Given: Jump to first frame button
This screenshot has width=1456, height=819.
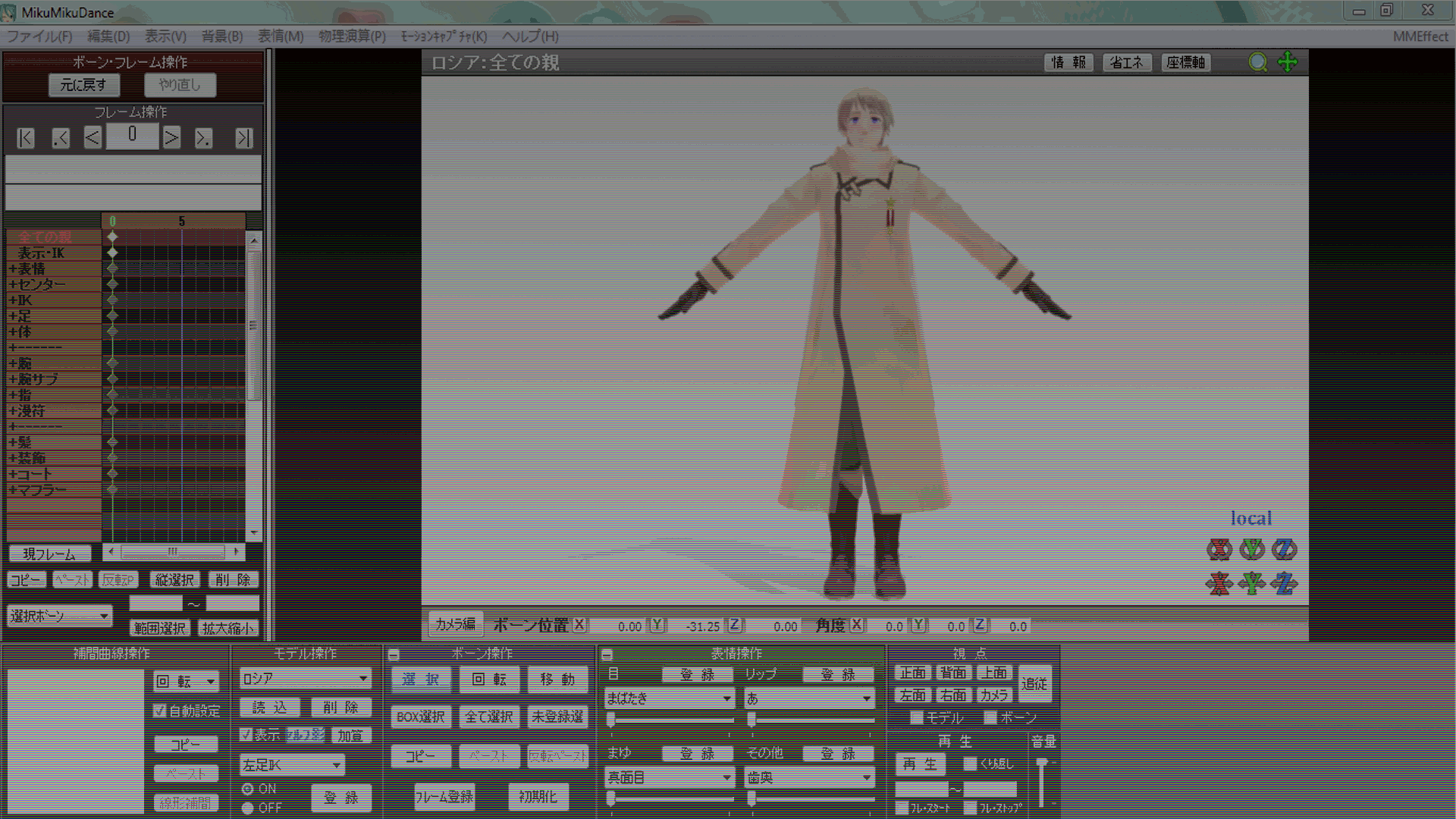Looking at the screenshot, I should [26, 138].
